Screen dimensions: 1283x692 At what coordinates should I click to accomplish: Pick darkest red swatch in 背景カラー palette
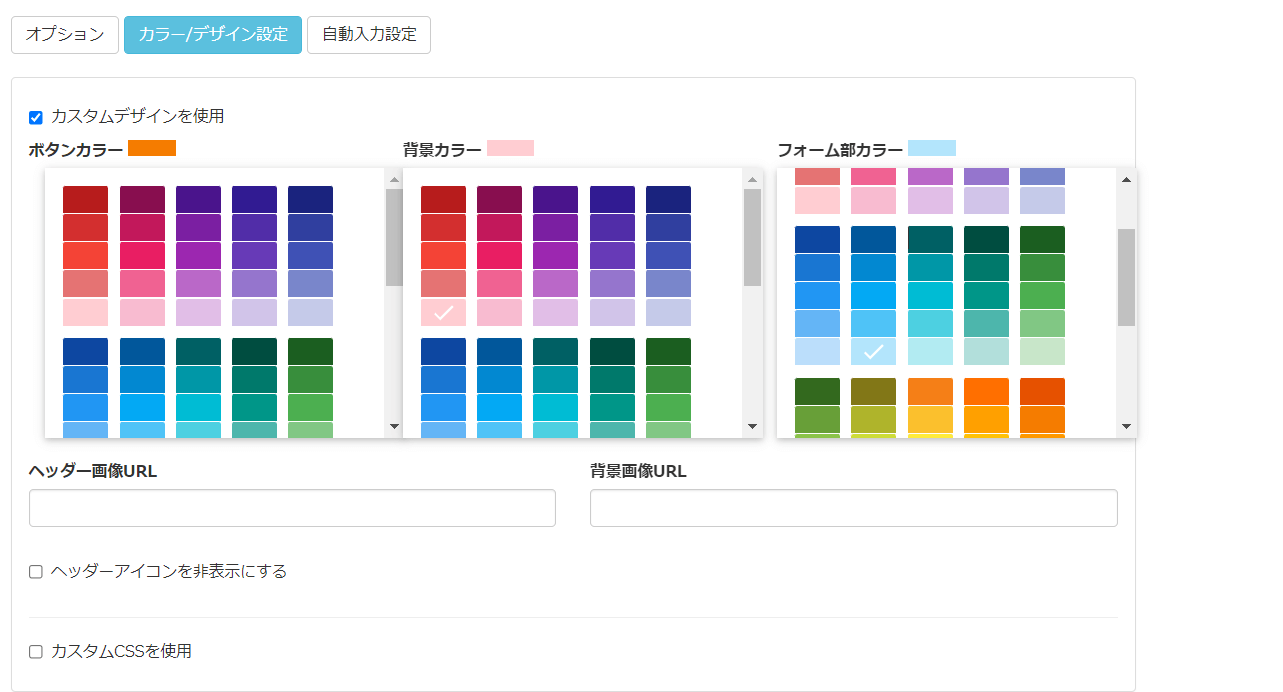pos(443,199)
